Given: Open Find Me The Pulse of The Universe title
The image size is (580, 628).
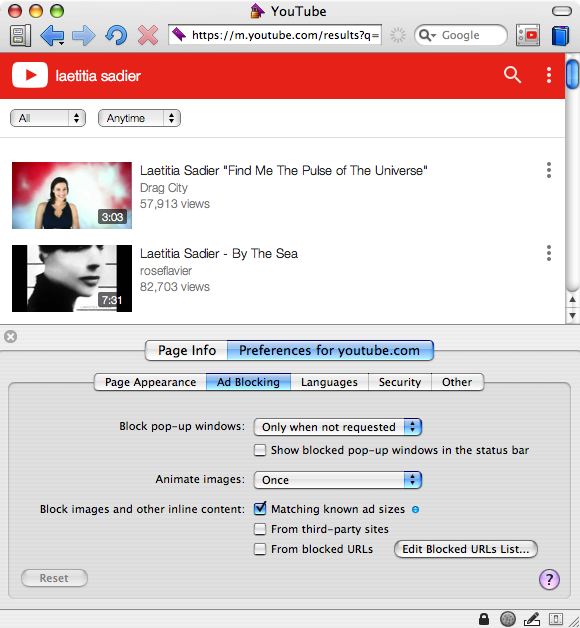Looking at the screenshot, I should (284, 171).
